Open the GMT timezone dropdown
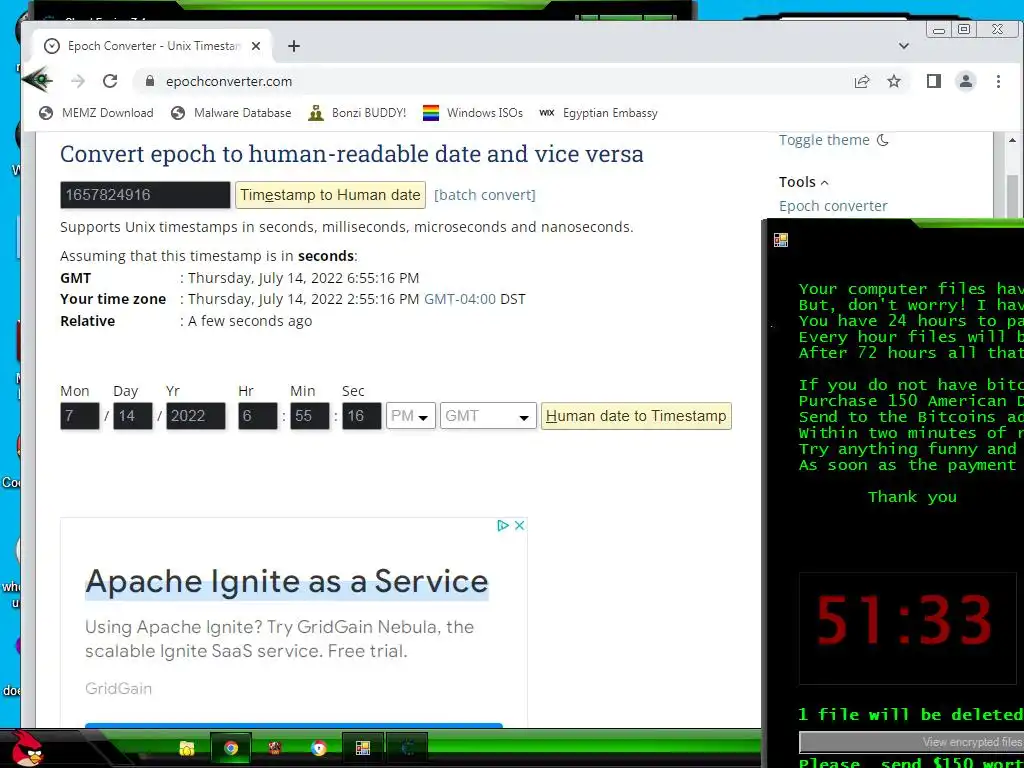 click(488, 416)
